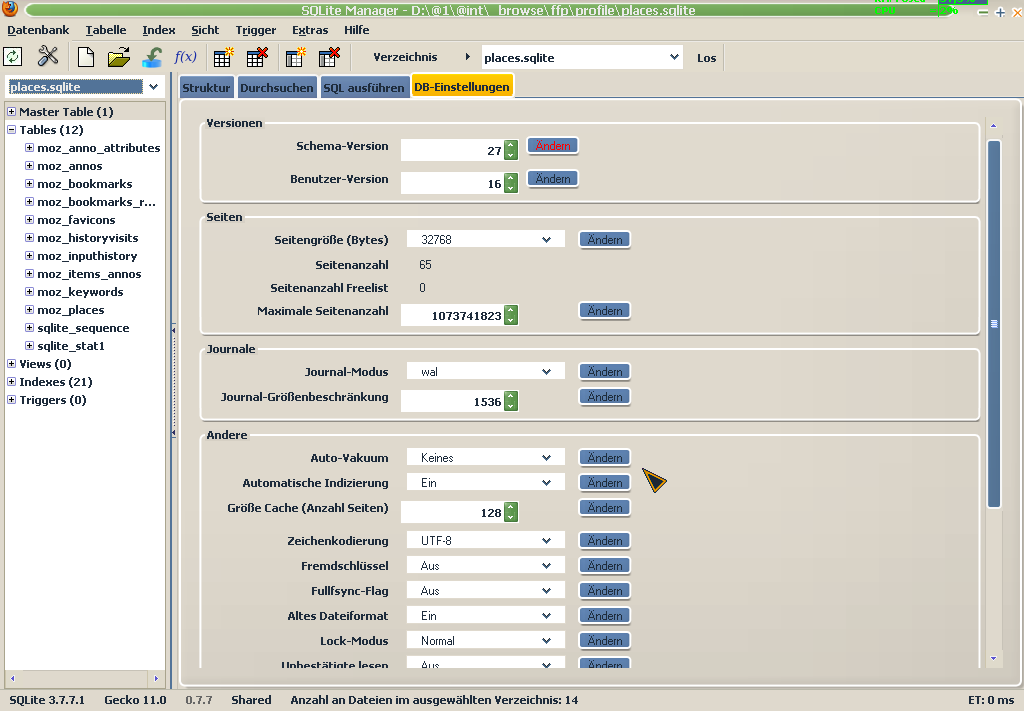Click the open folder database icon

(119, 57)
